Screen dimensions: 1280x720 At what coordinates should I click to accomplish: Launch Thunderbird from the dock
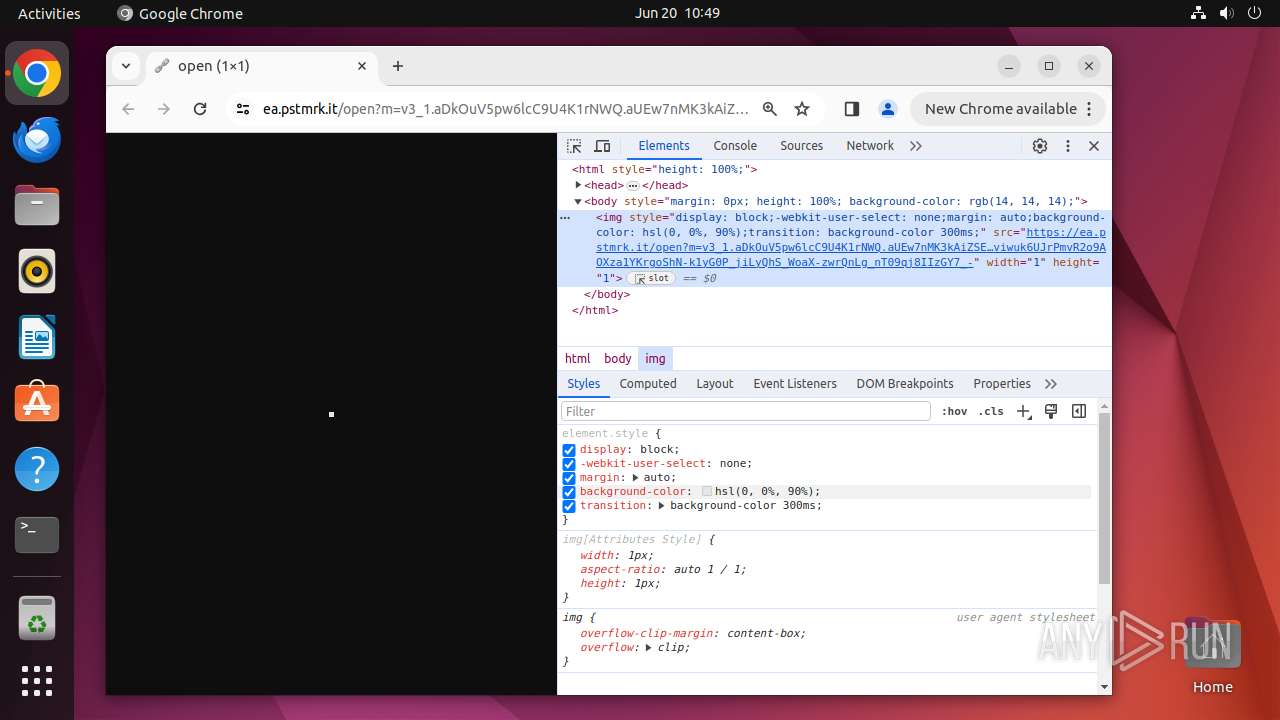pos(37,140)
